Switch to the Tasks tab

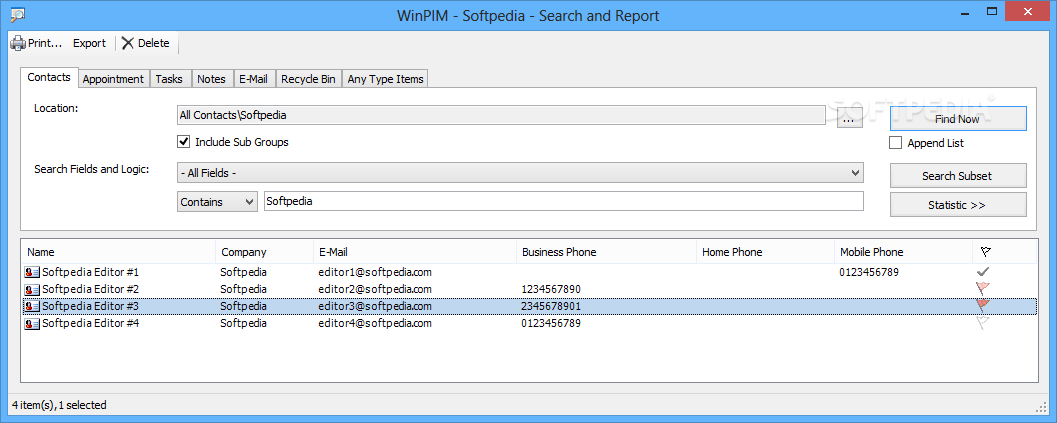[169, 79]
